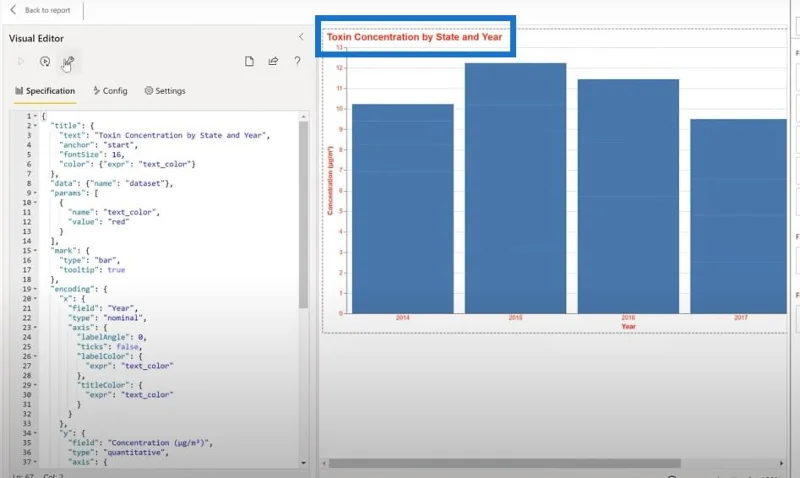Click the "field": "Year" code line
Image resolution: width=800 pixels, height=478 pixels.
(x=103, y=308)
